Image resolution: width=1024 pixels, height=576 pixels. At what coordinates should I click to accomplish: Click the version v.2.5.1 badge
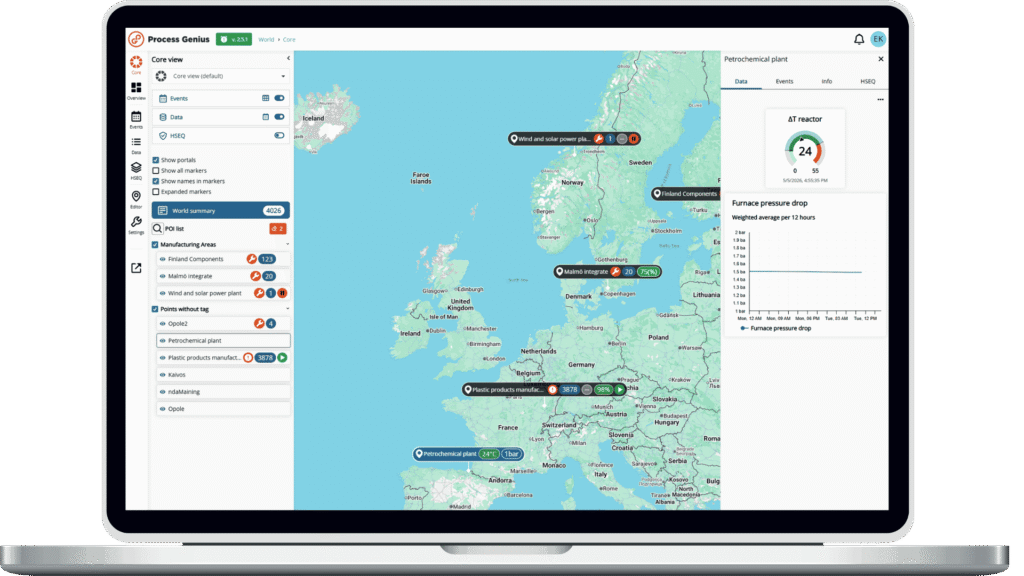tap(234, 39)
